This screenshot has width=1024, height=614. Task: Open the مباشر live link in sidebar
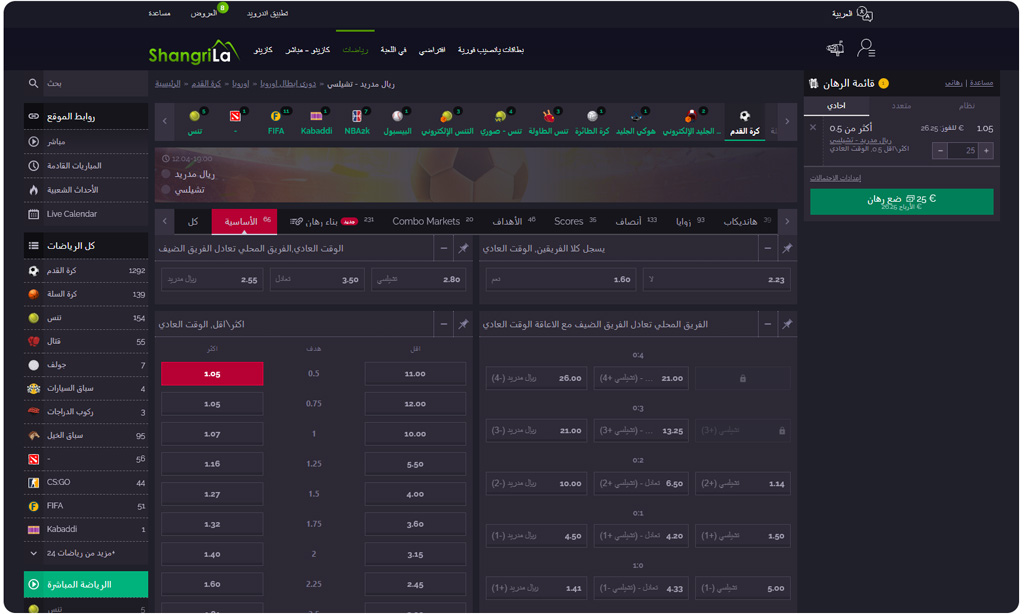[86, 142]
